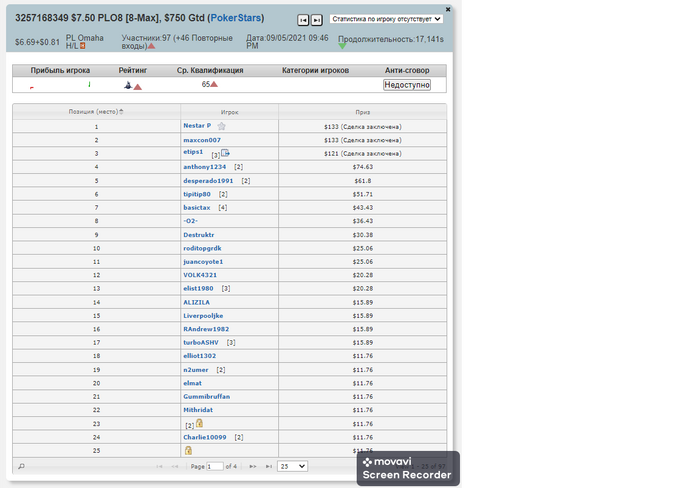
Task: Click prize $133 for Nestar P
Action: click(x=362, y=126)
